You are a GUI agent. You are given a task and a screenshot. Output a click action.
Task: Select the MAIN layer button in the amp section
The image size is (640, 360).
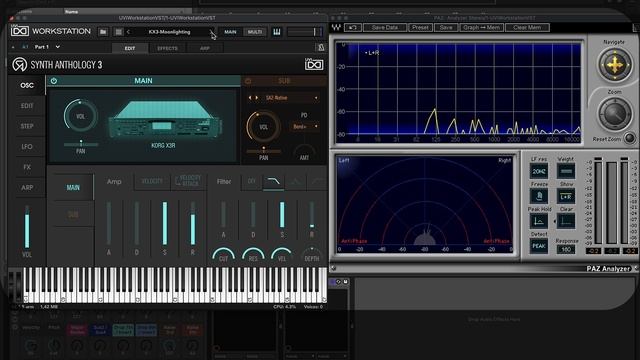pos(73,187)
